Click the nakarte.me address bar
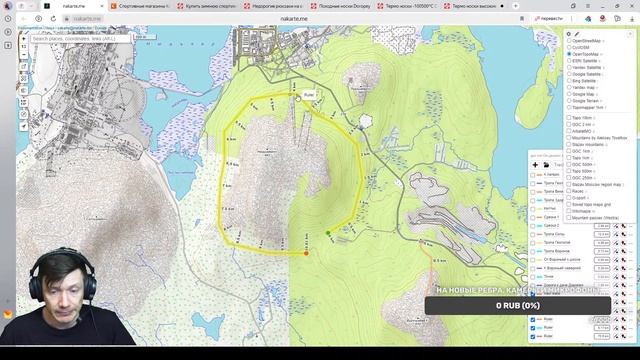This screenshot has height=360, width=640. coord(294,19)
